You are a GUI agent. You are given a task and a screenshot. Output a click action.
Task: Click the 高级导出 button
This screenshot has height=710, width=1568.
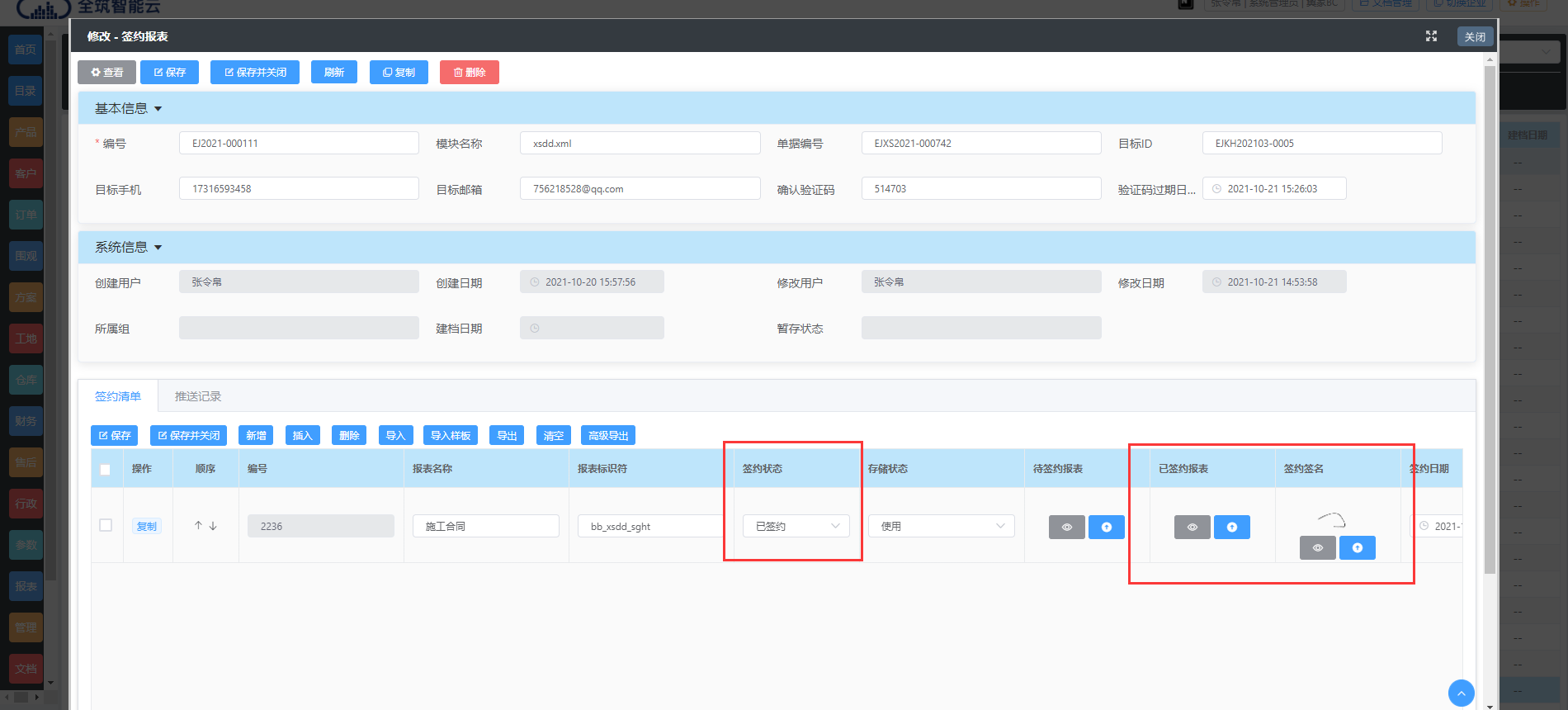click(x=608, y=435)
